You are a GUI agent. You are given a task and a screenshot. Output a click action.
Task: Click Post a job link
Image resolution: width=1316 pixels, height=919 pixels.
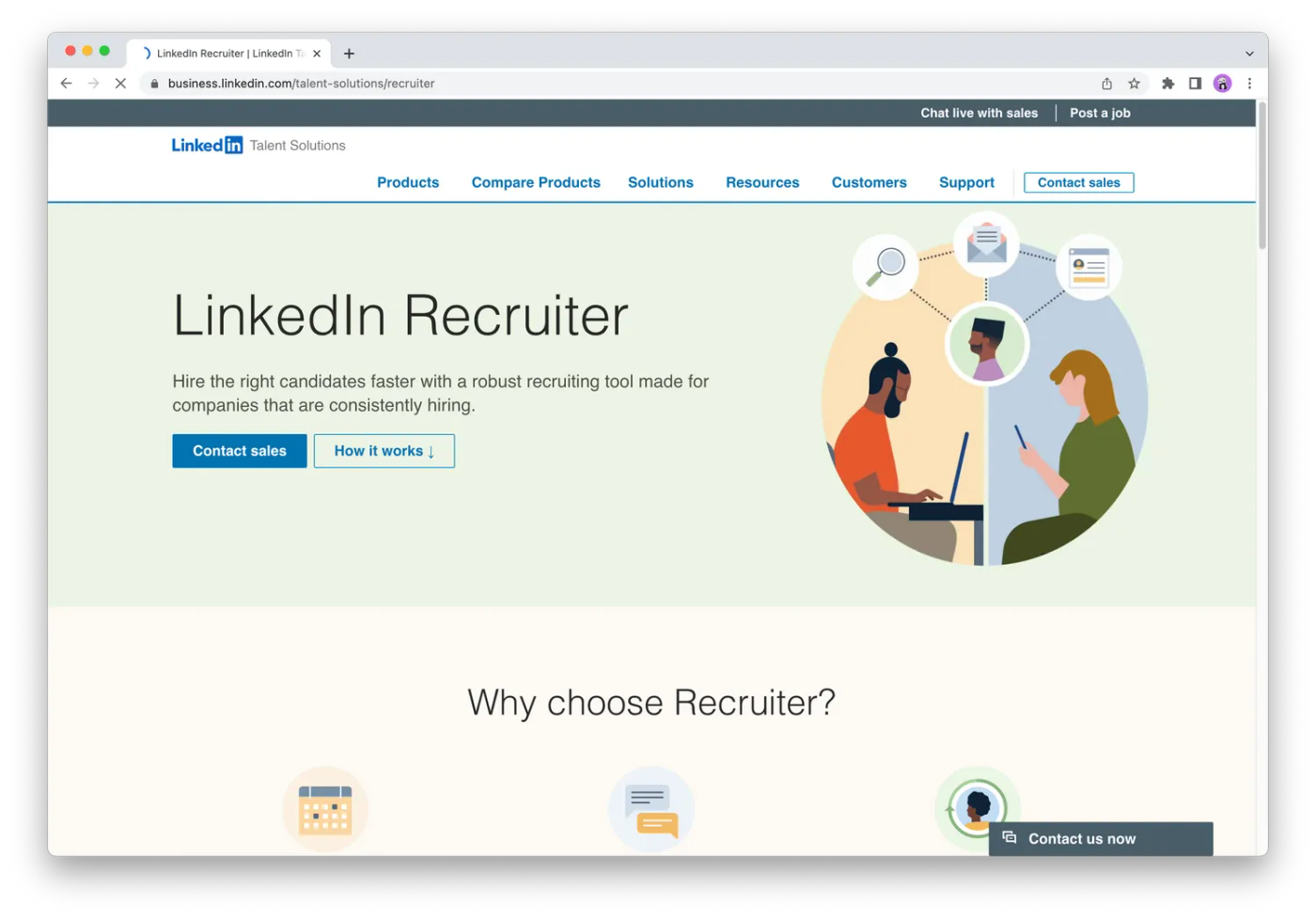(x=1100, y=113)
